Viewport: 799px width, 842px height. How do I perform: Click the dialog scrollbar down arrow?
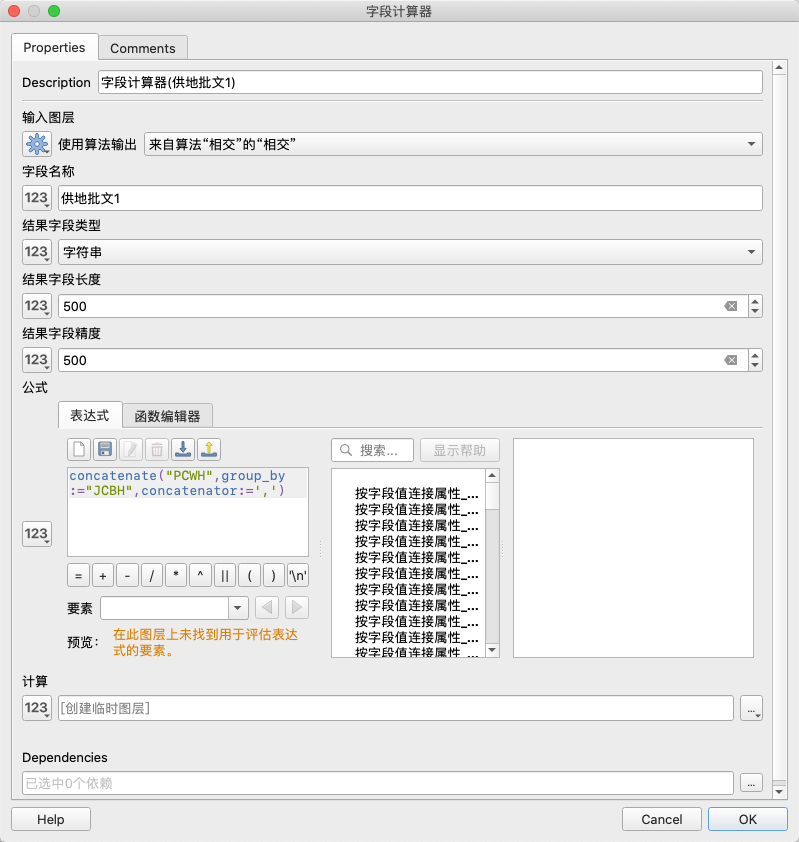click(x=779, y=792)
